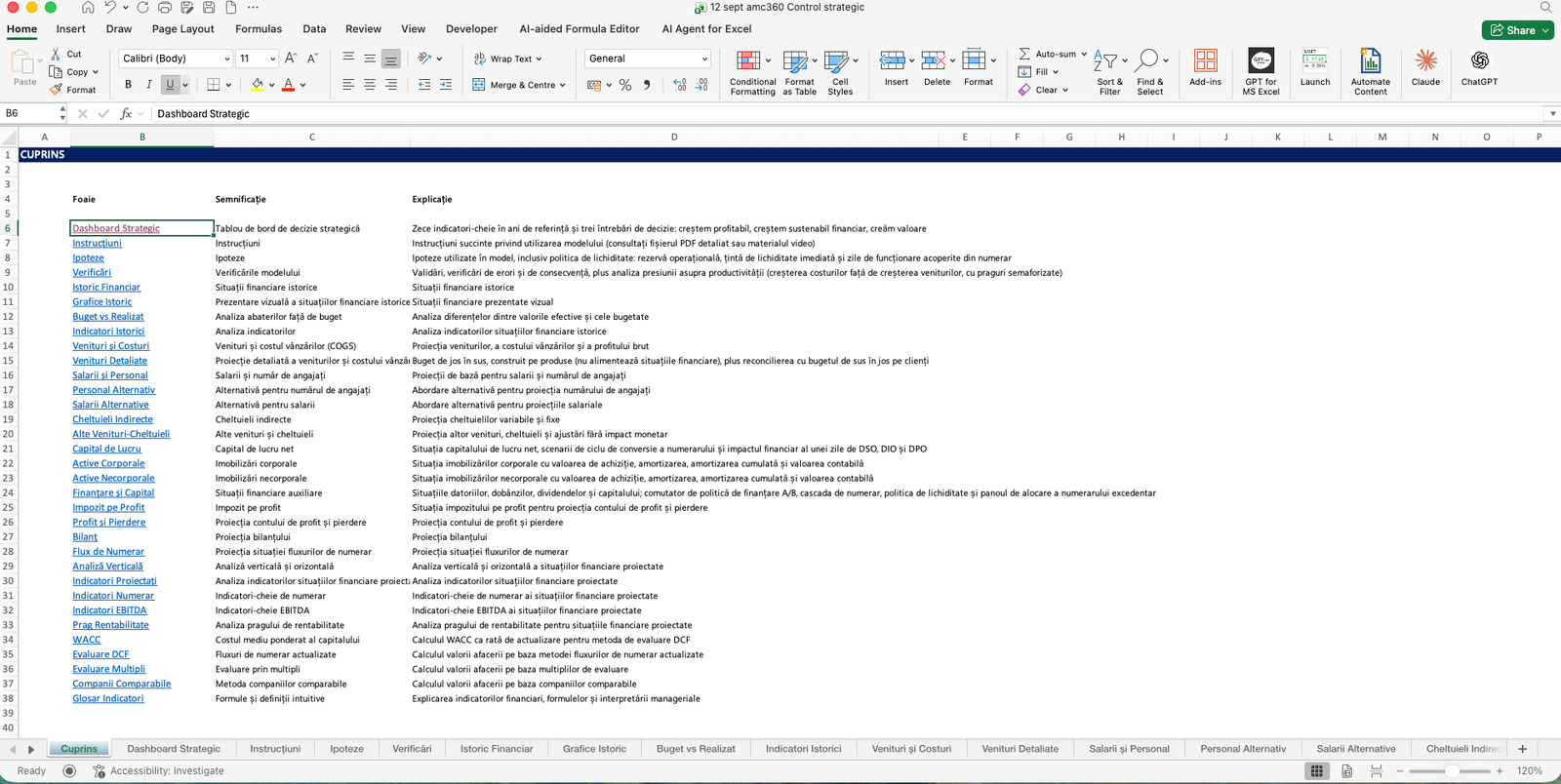Switch to the Page Layout ribbon tab
1561x784 pixels.
click(183, 29)
